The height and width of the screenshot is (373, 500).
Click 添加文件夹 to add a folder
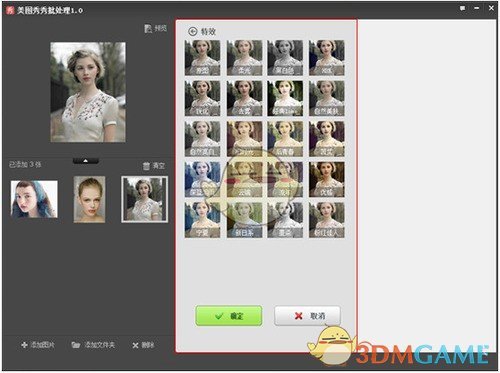(x=93, y=345)
